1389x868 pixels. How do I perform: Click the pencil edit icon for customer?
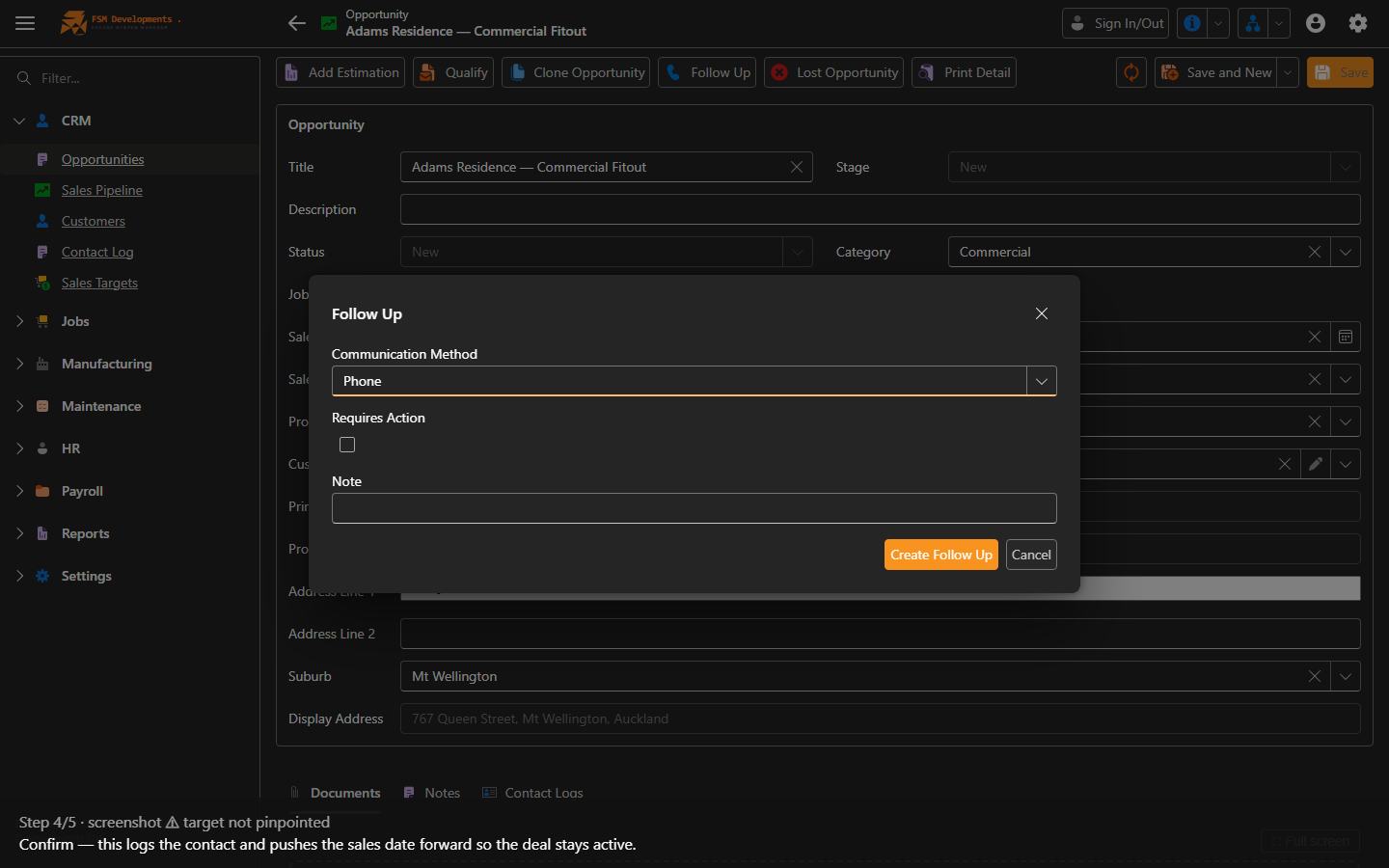point(1316,464)
